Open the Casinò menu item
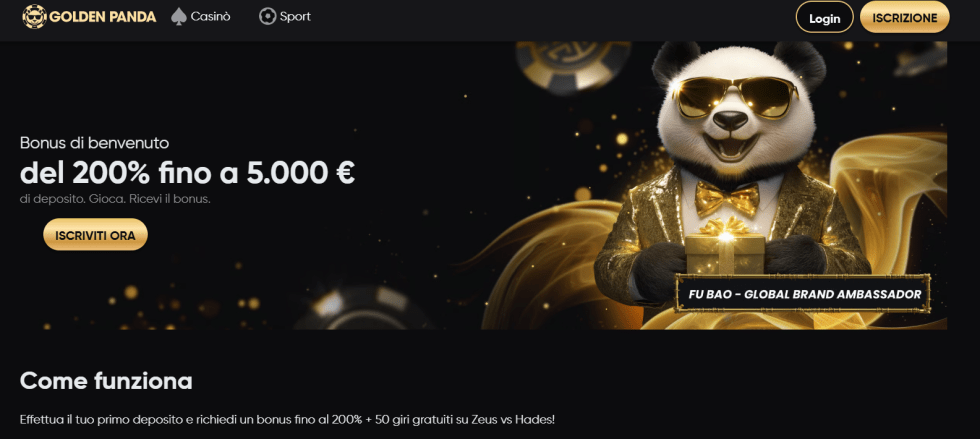Image resolution: width=980 pixels, height=439 pixels. (x=201, y=17)
